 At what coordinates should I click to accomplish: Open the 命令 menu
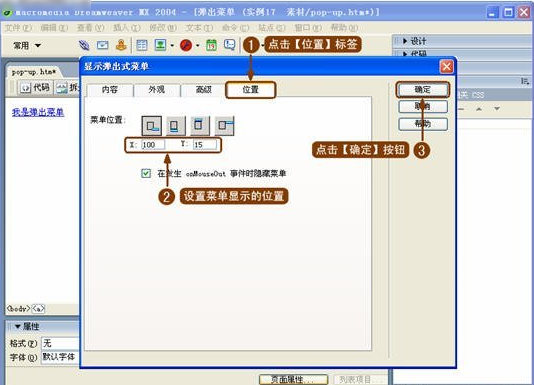coord(235,28)
